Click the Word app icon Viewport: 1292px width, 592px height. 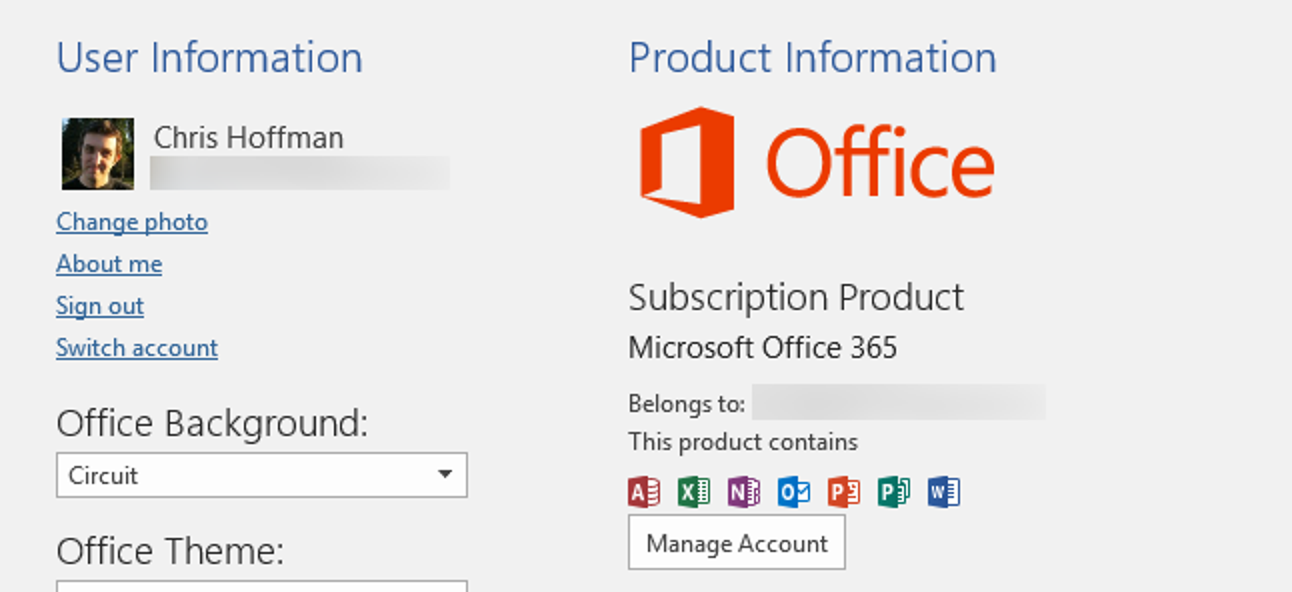(x=944, y=492)
